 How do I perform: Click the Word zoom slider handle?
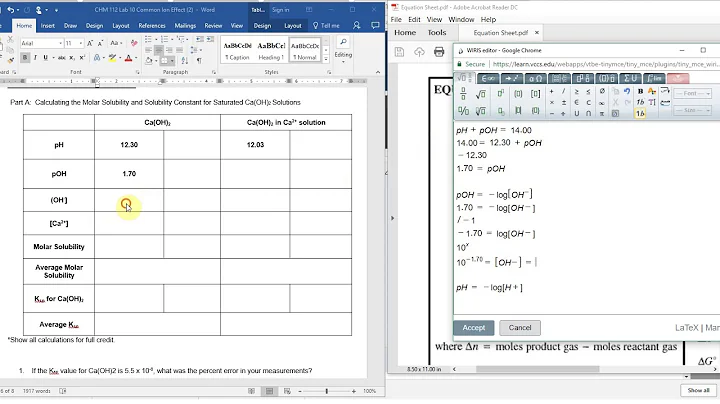[x=326, y=391]
